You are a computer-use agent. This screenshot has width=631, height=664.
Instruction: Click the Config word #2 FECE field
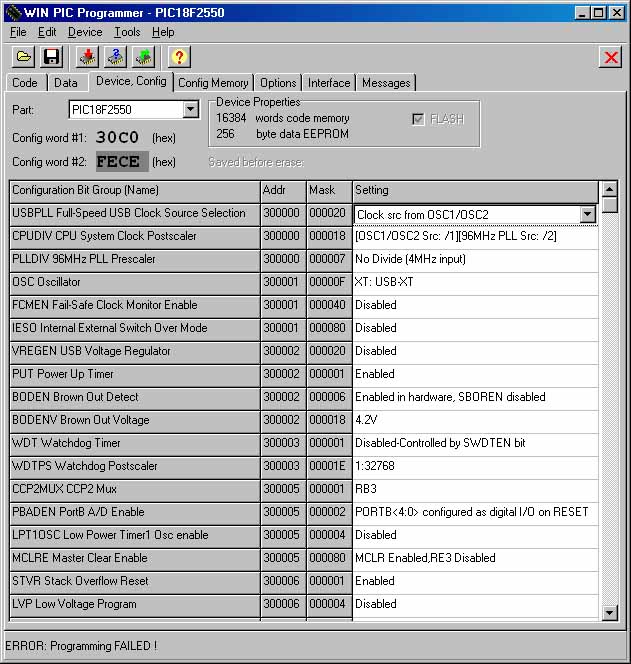(x=121, y=162)
